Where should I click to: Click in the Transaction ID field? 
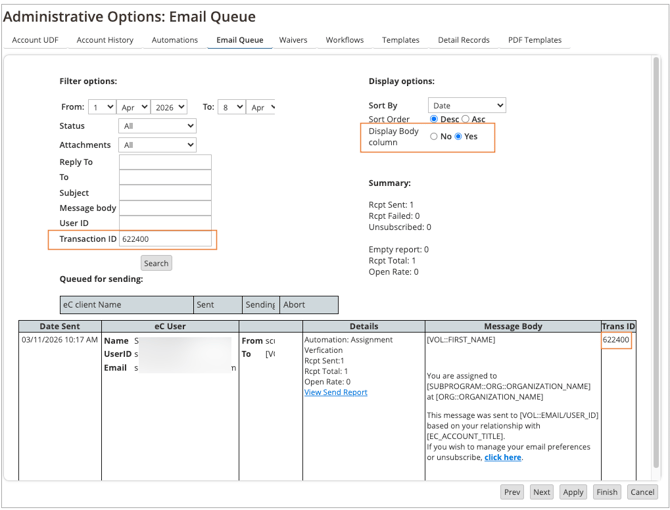click(165, 239)
